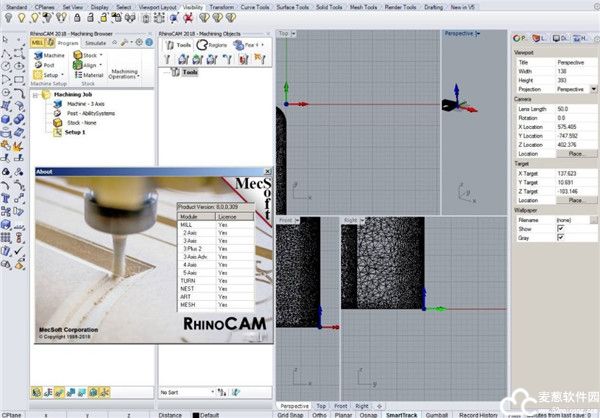This screenshot has height=418, width=600.
Task: Click the gear icon in Machining Browser header
Action: pyautogui.click(x=139, y=42)
